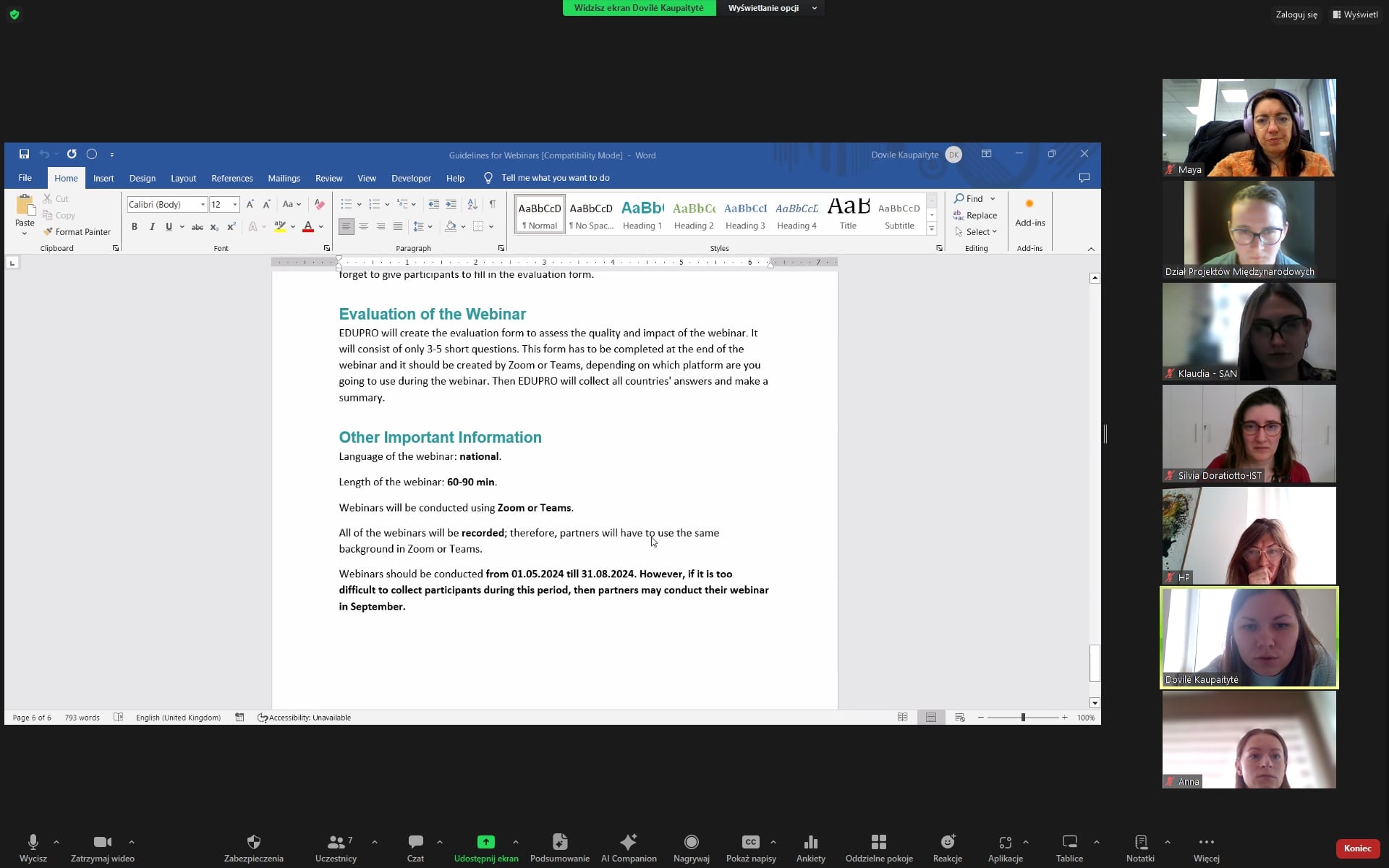Viewport: 1389px width, 868px height.
Task: Open the Zoom chat (Czat) panel
Action: click(415, 848)
